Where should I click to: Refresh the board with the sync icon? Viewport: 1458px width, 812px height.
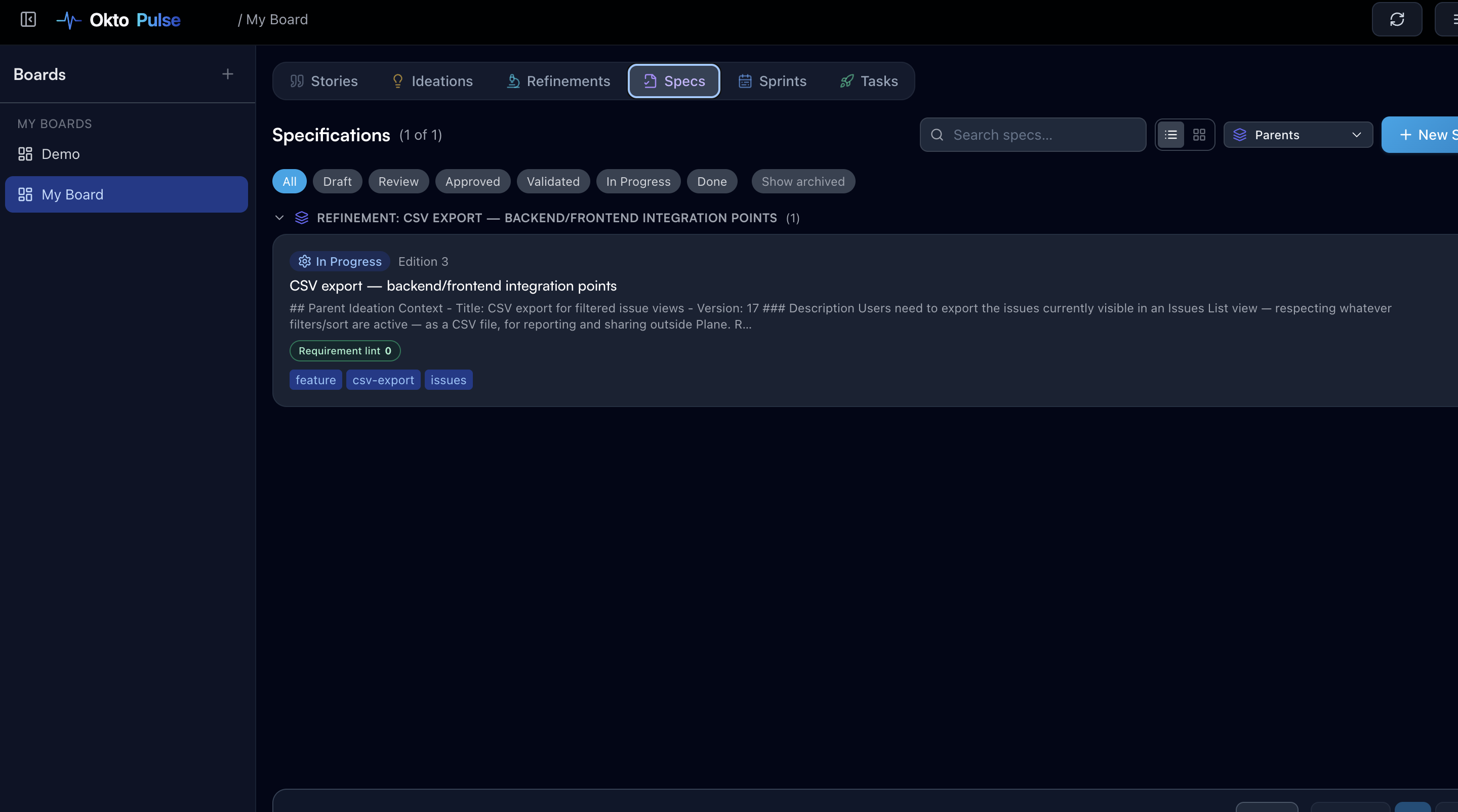(1397, 19)
